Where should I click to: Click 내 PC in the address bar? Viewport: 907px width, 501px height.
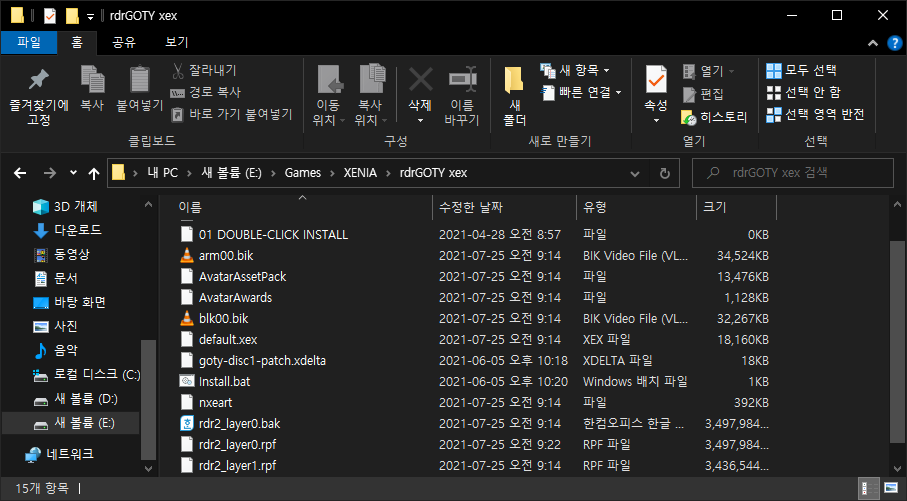tap(162, 173)
